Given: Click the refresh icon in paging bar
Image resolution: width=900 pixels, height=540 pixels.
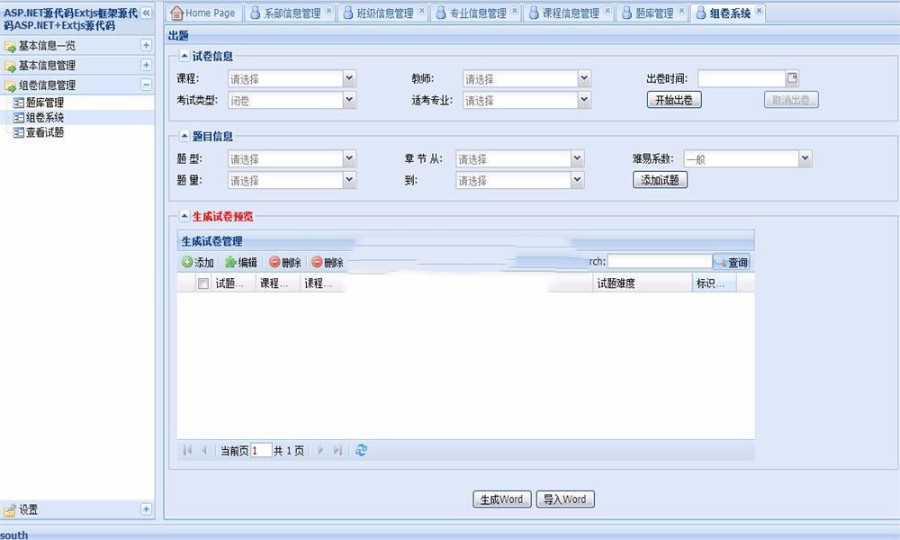Looking at the screenshot, I should [x=361, y=450].
